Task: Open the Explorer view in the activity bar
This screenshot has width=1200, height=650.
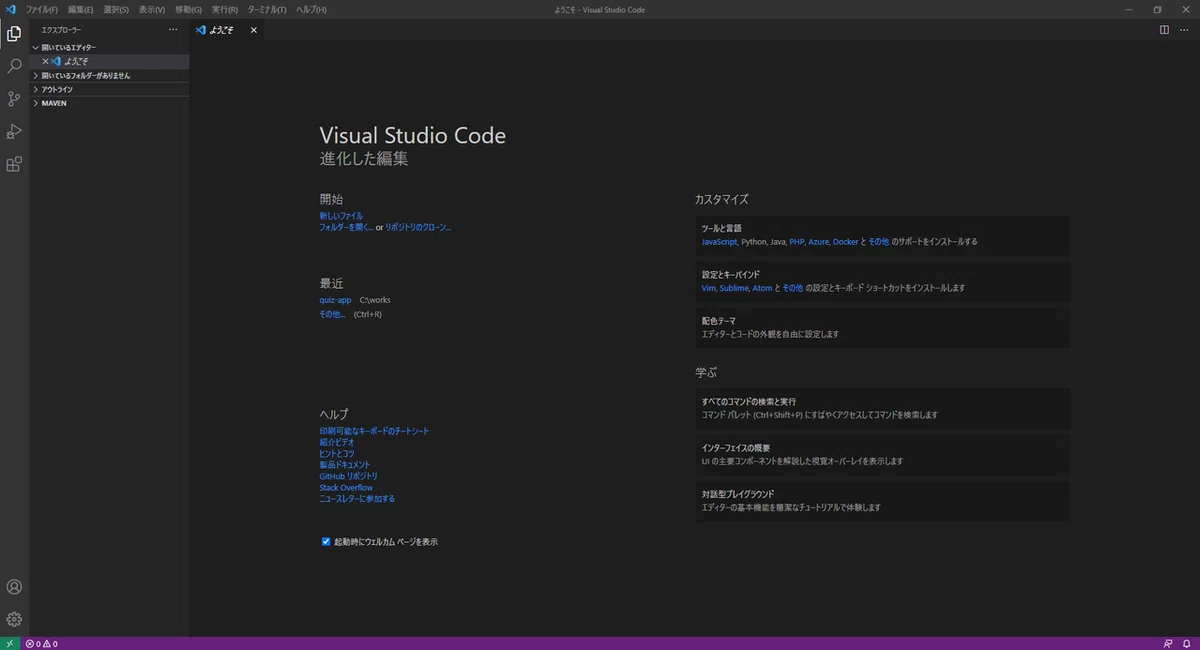Action: pyautogui.click(x=14, y=34)
